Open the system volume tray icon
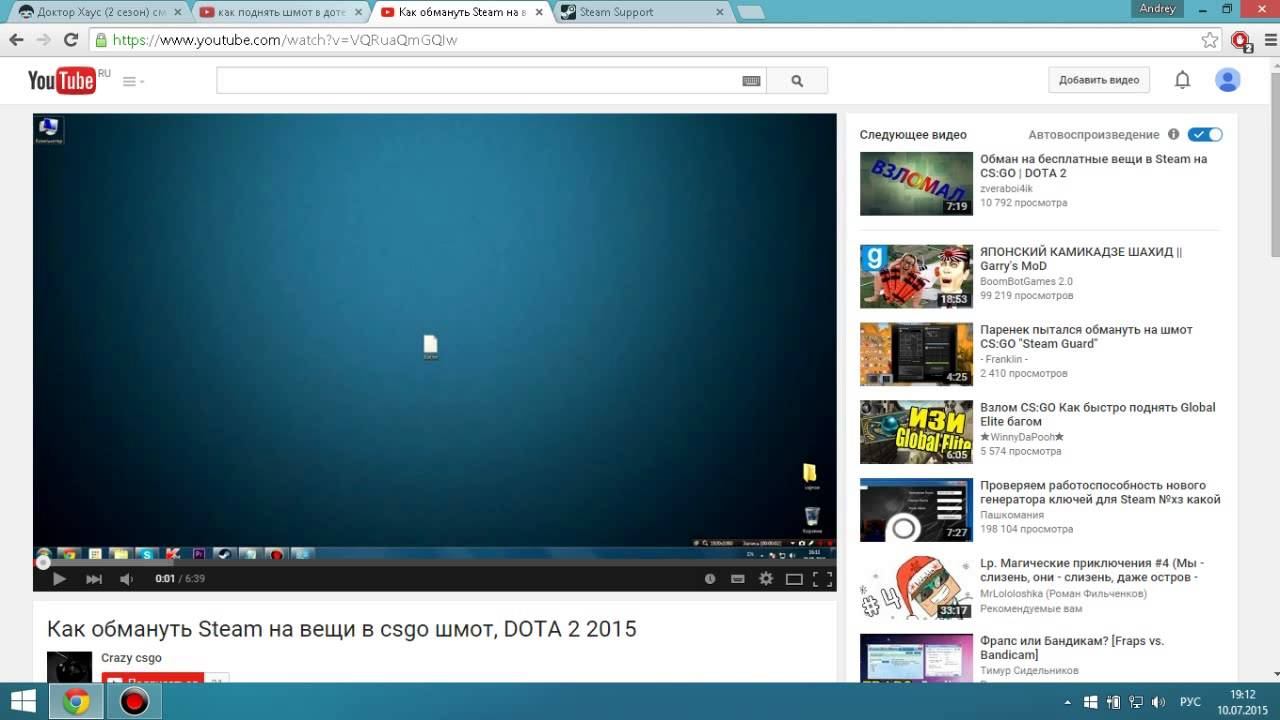Viewport: 1280px width, 720px height. (x=1159, y=702)
